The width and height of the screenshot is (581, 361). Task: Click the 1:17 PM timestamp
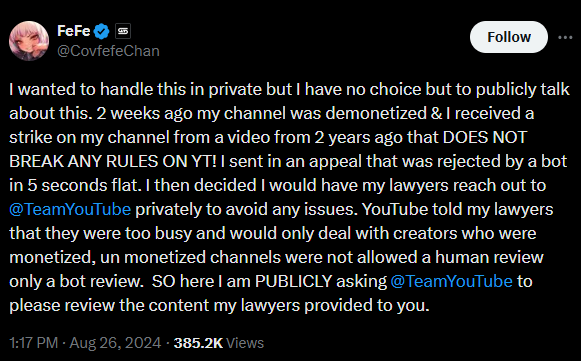click(x=33, y=343)
